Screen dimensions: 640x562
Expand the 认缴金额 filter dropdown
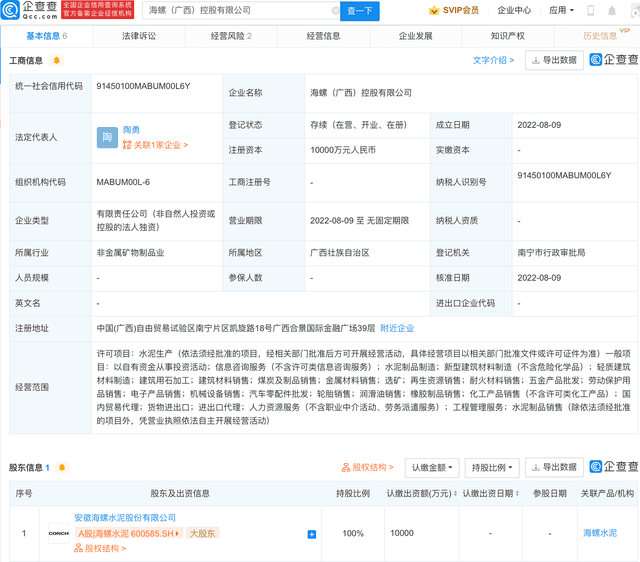click(x=433, y=467)
